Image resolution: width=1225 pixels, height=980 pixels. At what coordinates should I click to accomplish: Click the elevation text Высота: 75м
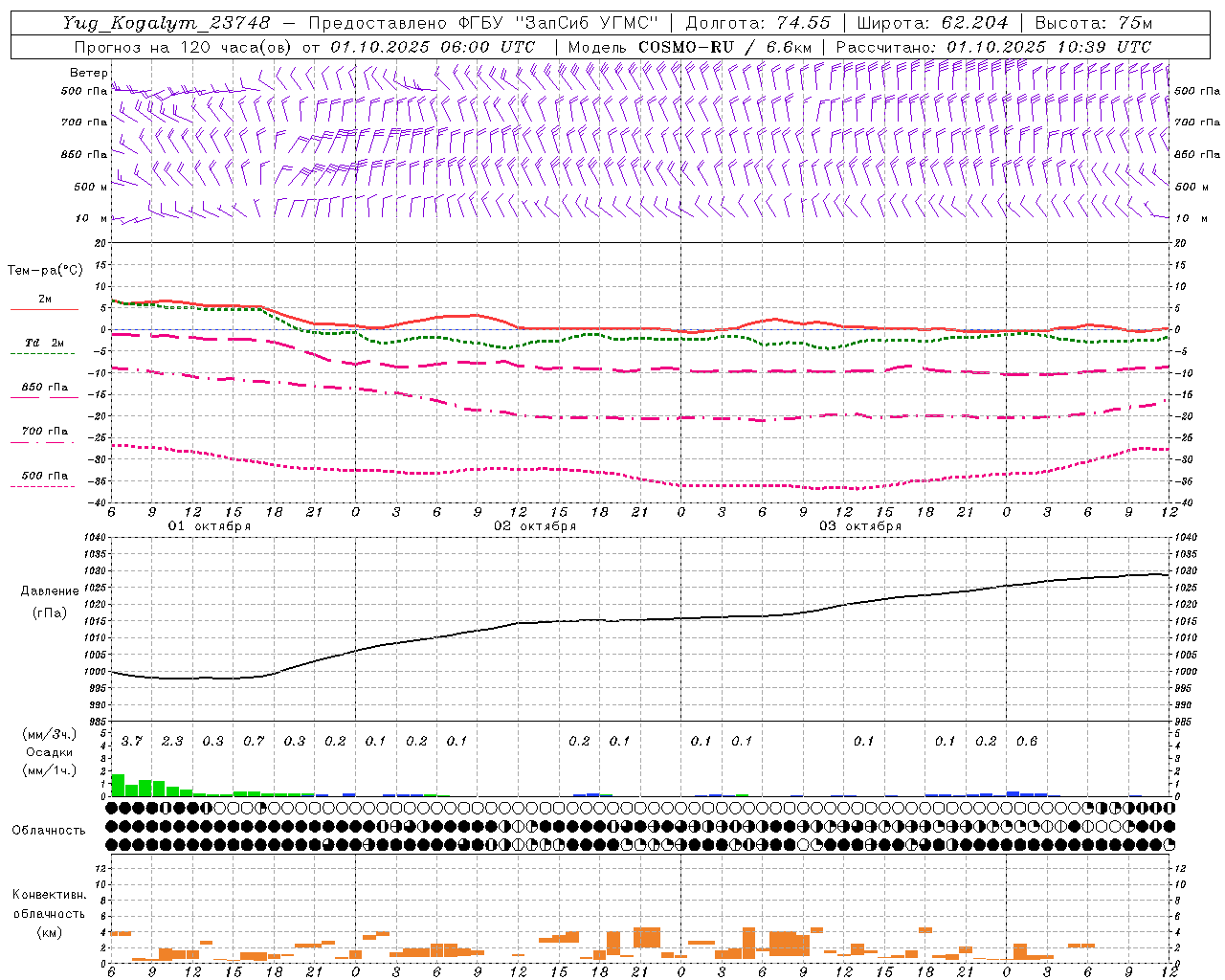(1093, 23)
